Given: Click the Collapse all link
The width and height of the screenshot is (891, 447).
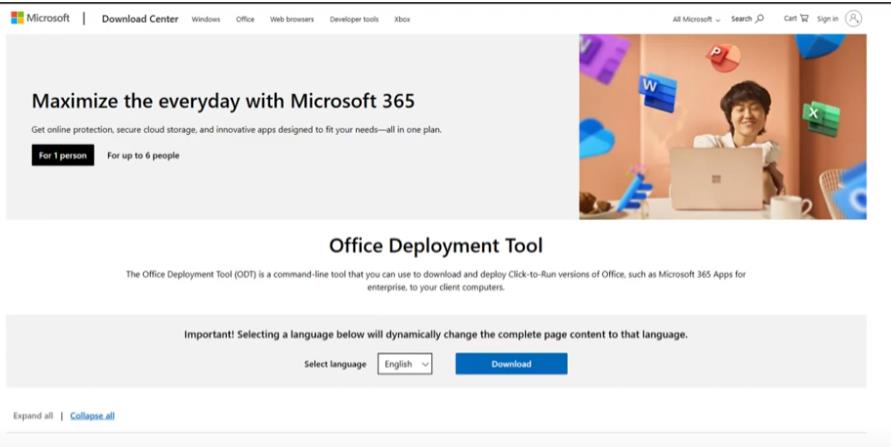Looking at the screenshot, I should (92, 416).
